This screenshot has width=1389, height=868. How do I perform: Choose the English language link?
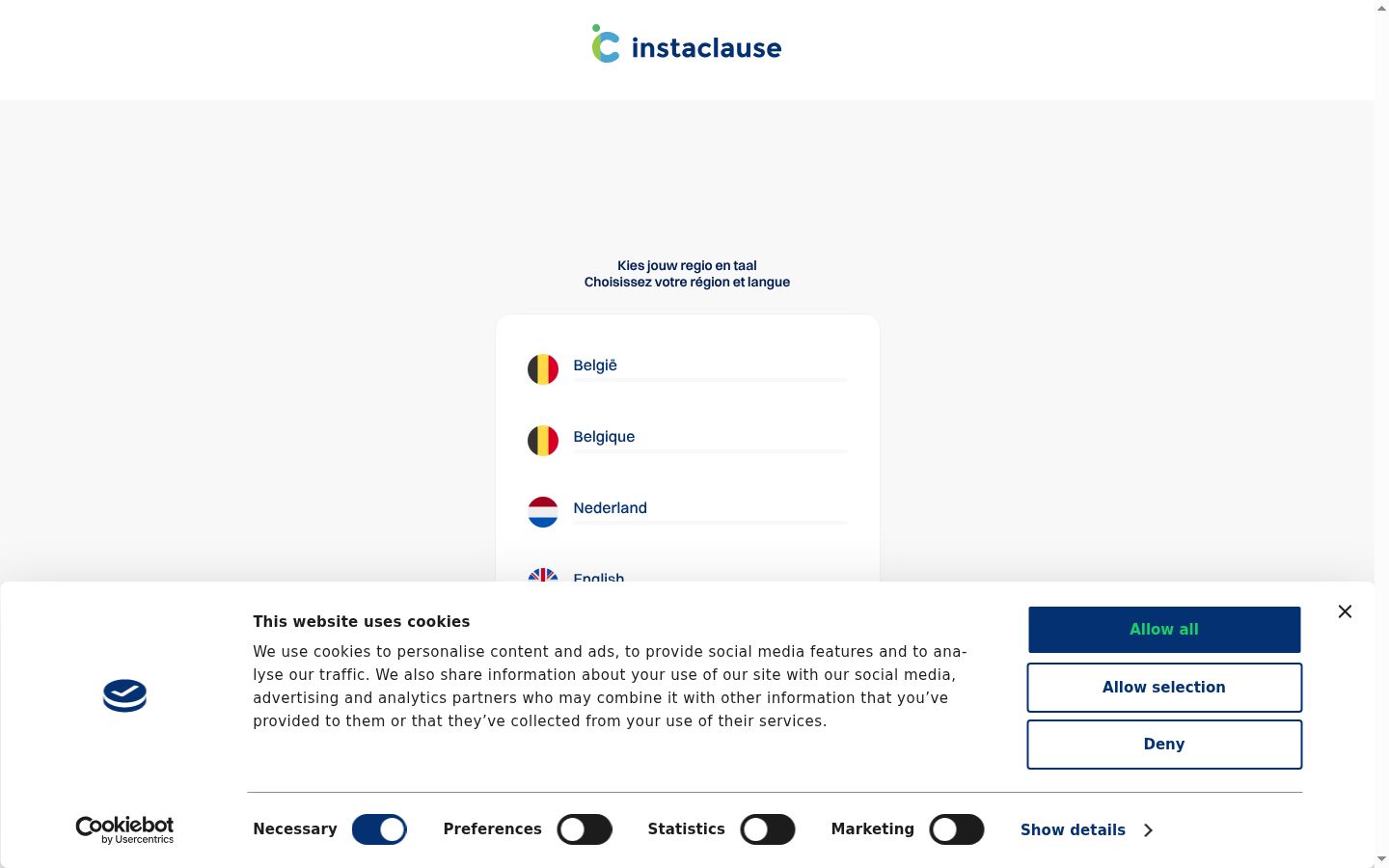pyautogui.click(x=598, y=577)
